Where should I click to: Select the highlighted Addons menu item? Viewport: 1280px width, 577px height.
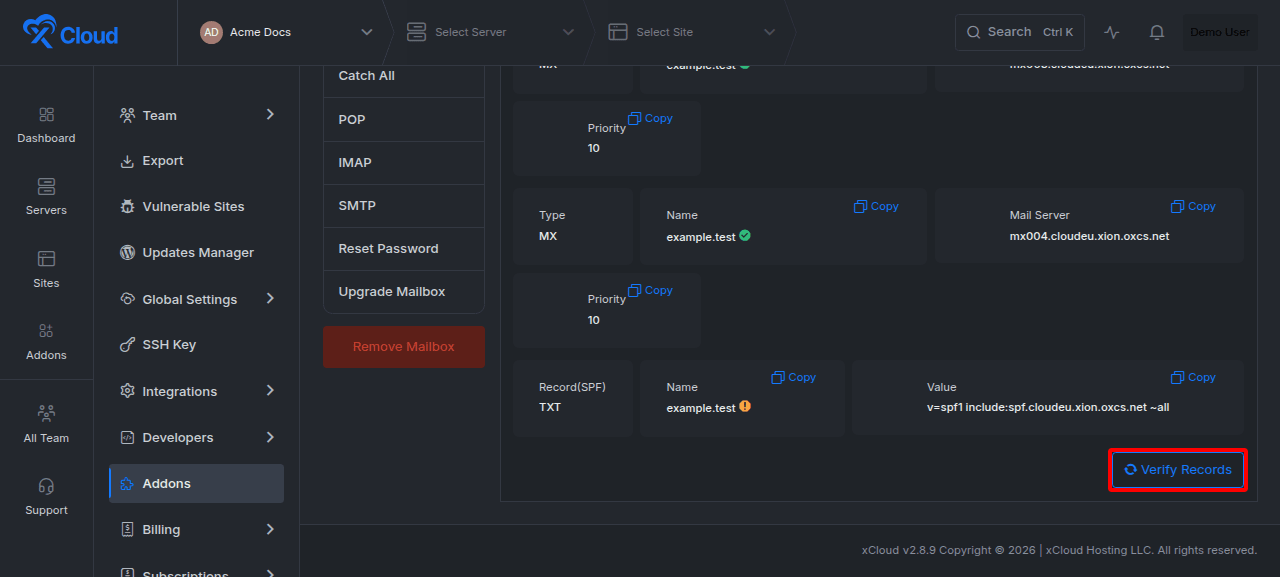(196, 483)
